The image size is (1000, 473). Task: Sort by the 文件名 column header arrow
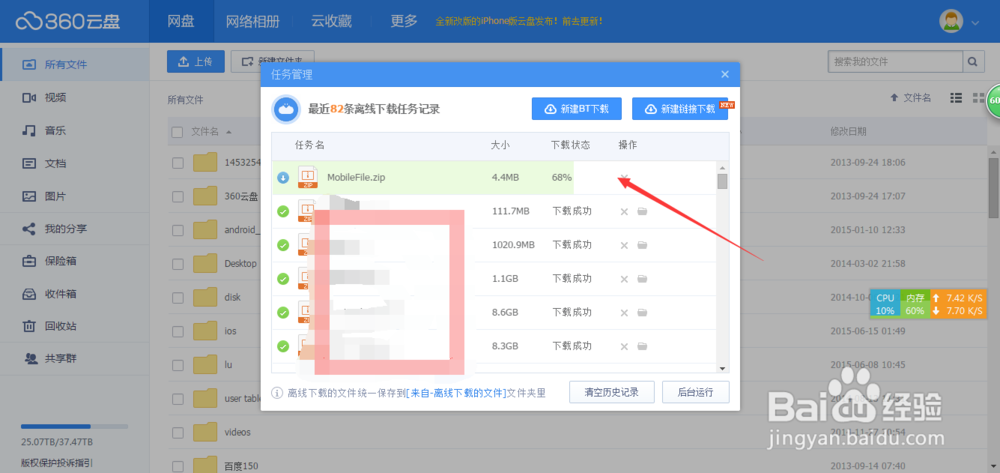pyautogui.click(x=228, y=132)
